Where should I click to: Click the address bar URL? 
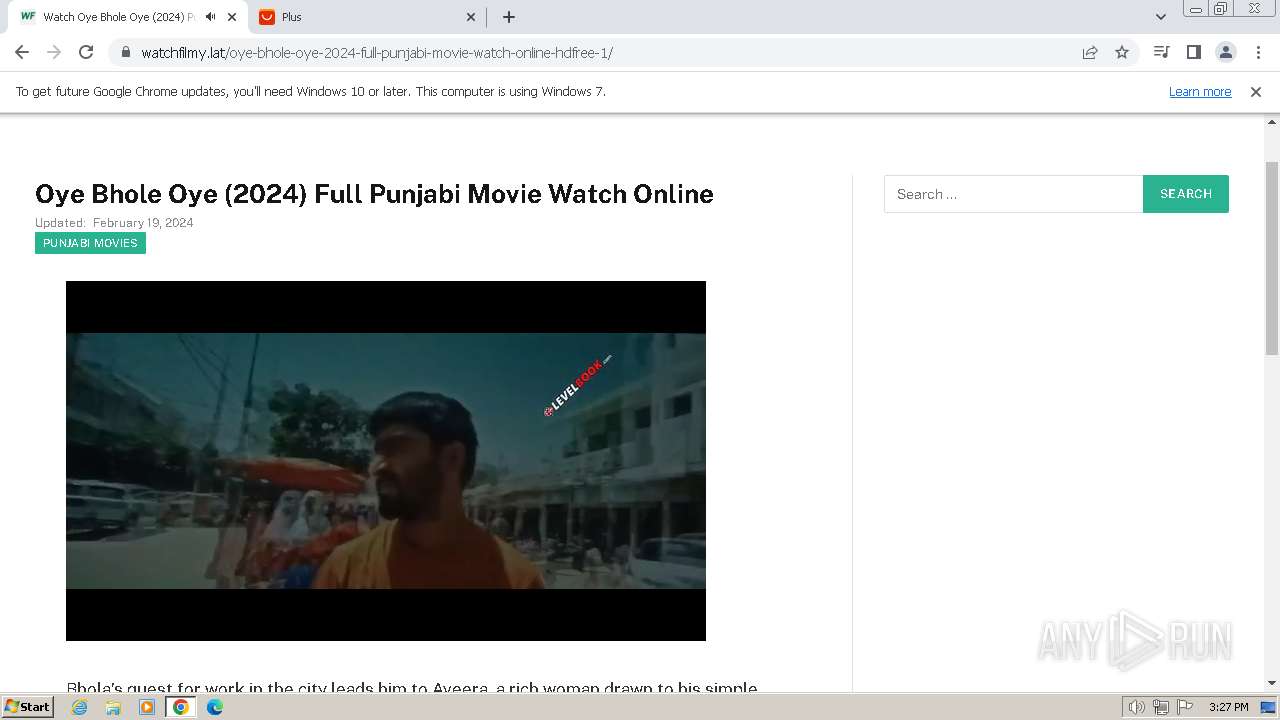pos(377,53)
